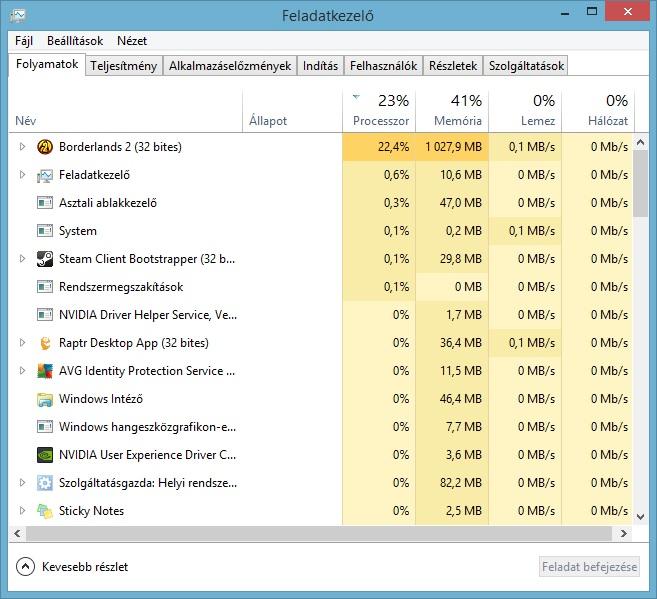The image size is (657, 599).
Task: Select the Borderlands 2 (32 bites) row
Action: [x=321, y=147]
